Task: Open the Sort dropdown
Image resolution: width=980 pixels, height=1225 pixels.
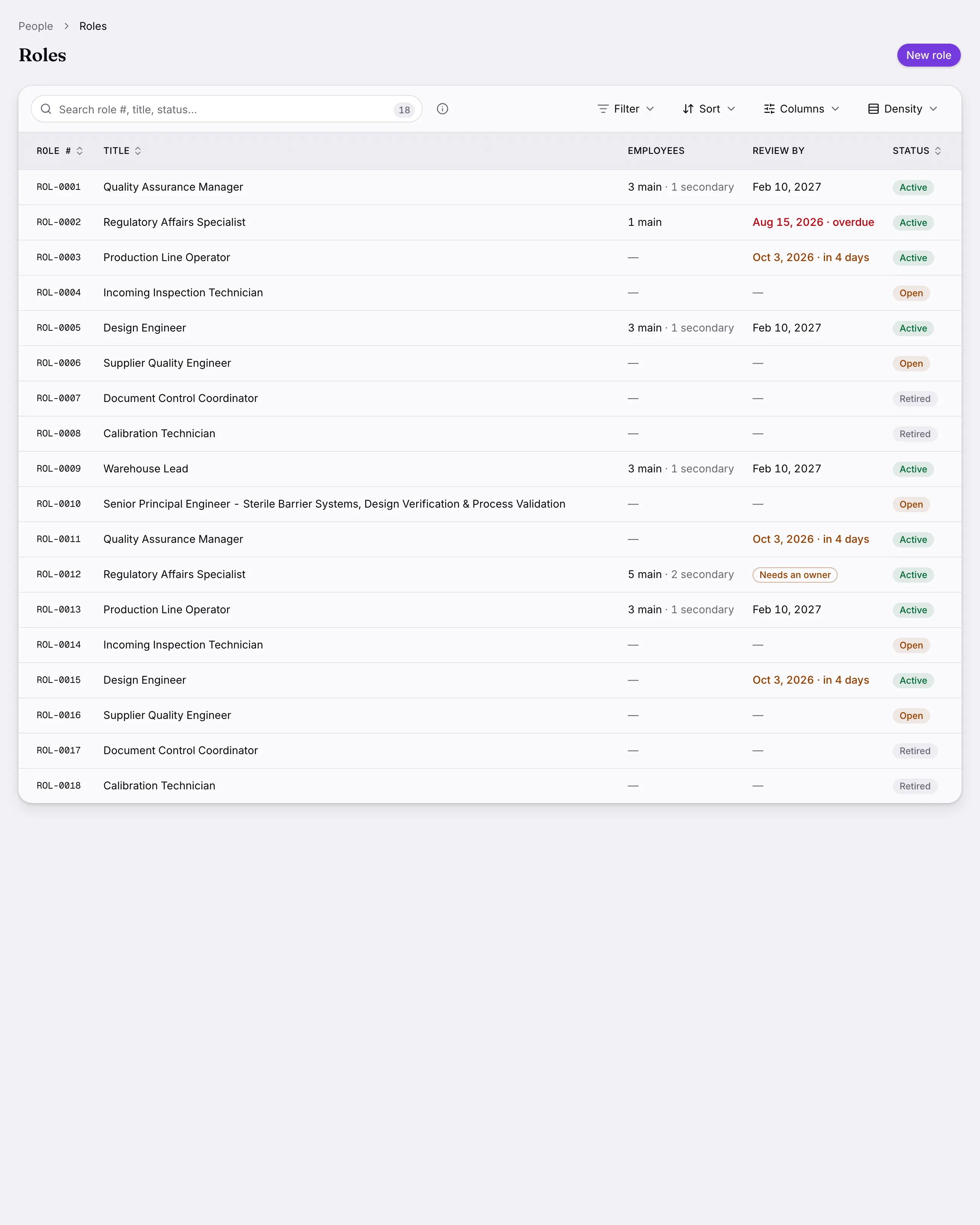Action: coord(709,109)
